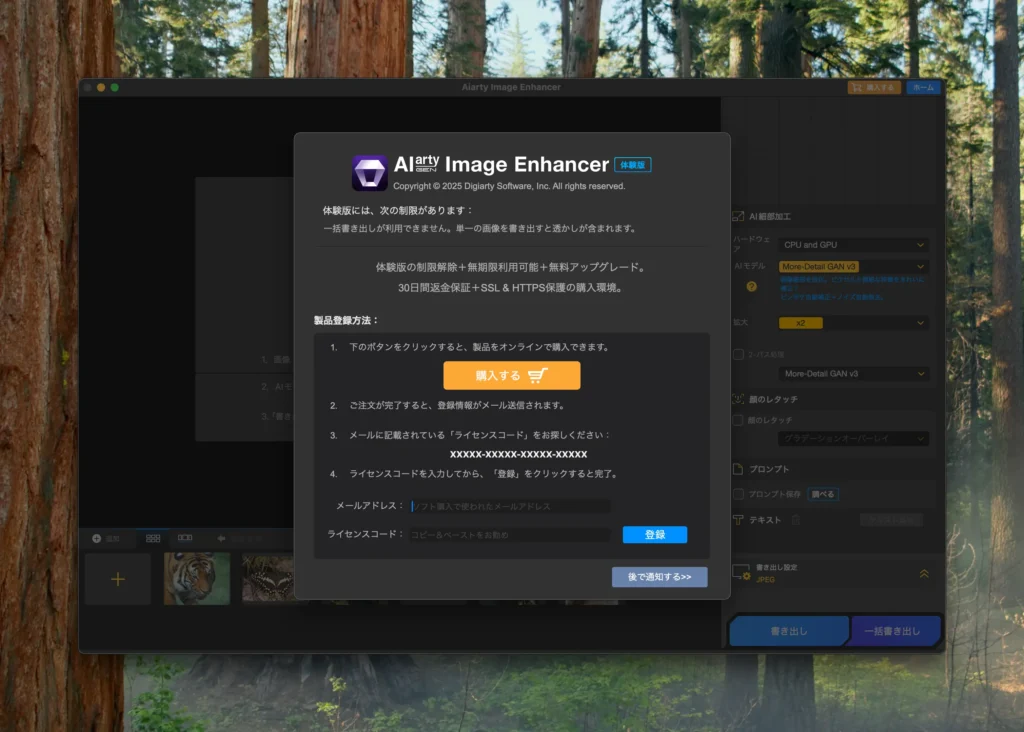Go to ホーム in the top bar
The image size is (1024, 732).
[x=922, y=87]
